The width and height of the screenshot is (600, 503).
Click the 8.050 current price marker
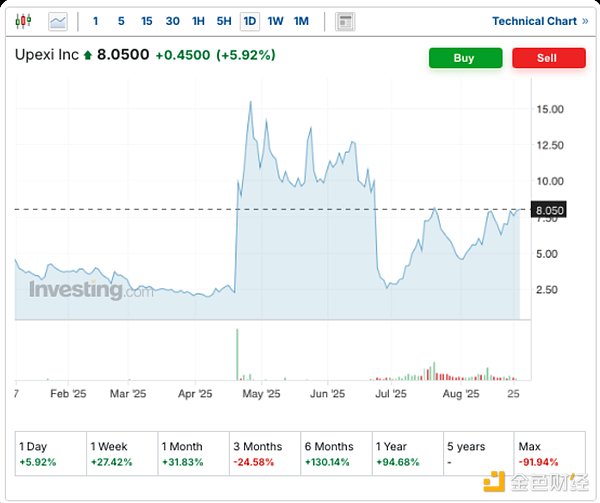[x=552, y=211]
